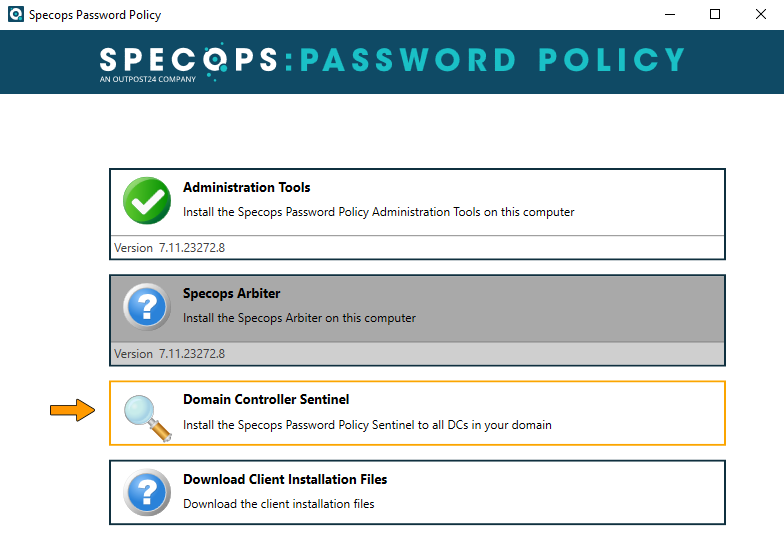The height and width of the screenshot is (554, 784).
Task: Minimize the Specops Password Policy window
Action: pyautogui.click(x=668, y=15)
